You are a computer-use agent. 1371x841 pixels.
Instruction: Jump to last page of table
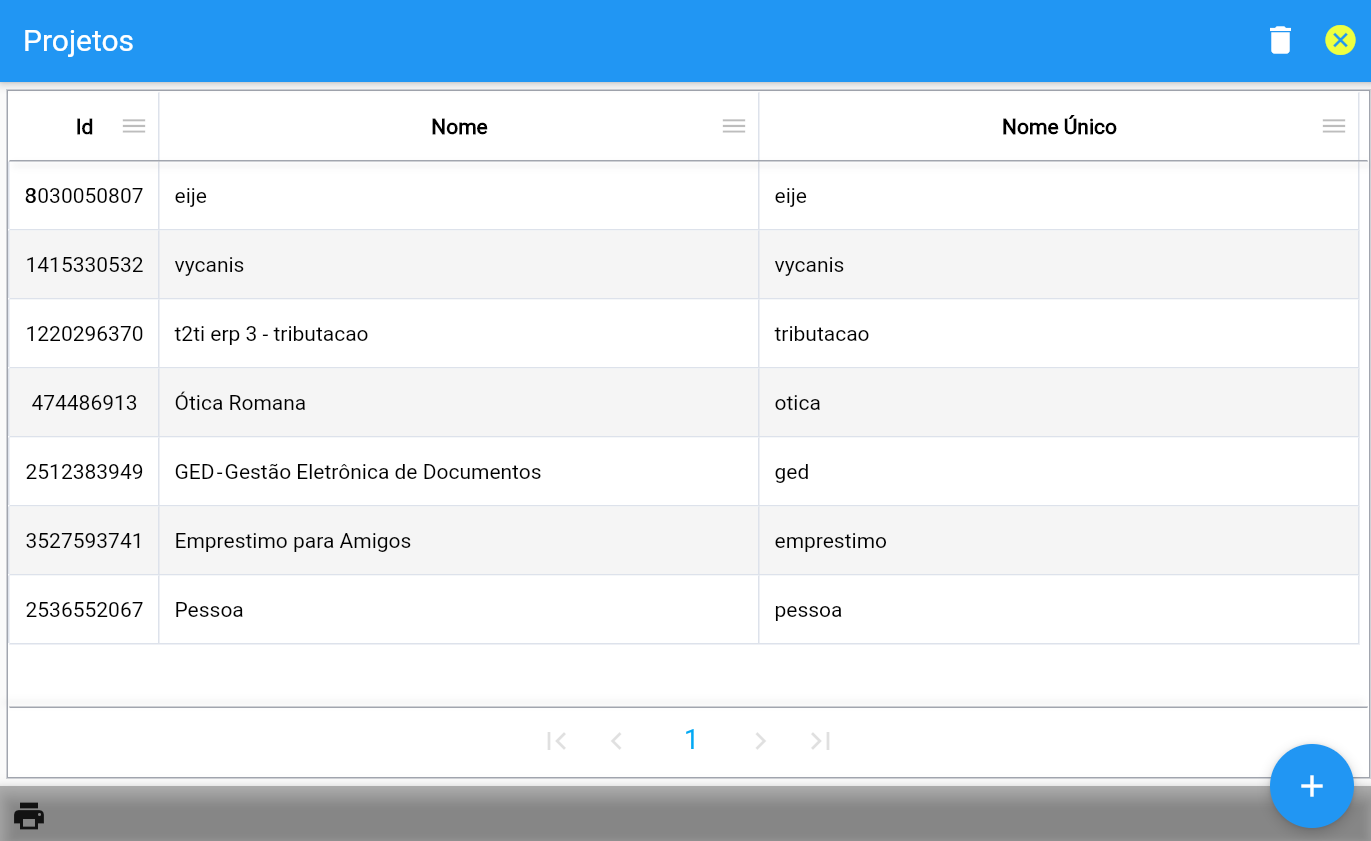[x=821, y=741]
